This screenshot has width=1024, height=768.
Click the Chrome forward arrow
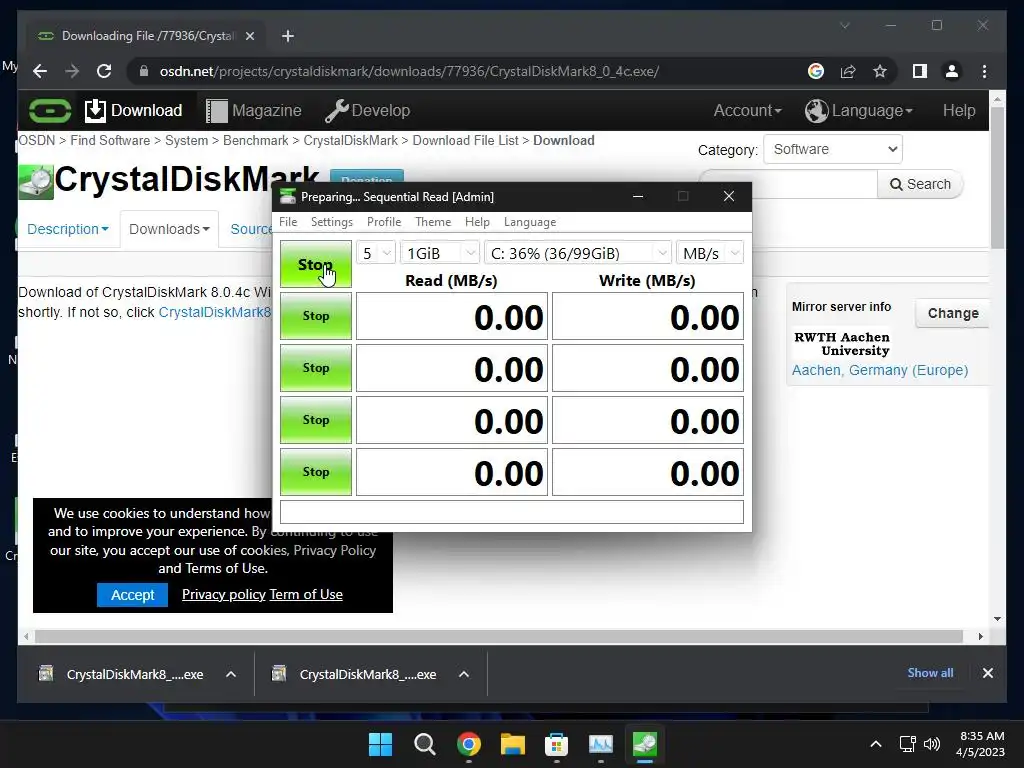coord(72,71)
